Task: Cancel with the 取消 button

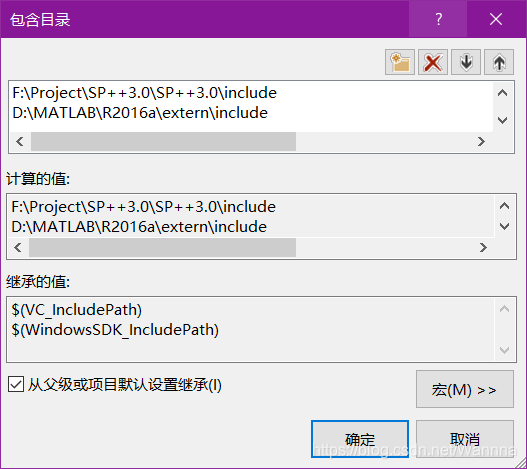Action: tap(464, 439)
